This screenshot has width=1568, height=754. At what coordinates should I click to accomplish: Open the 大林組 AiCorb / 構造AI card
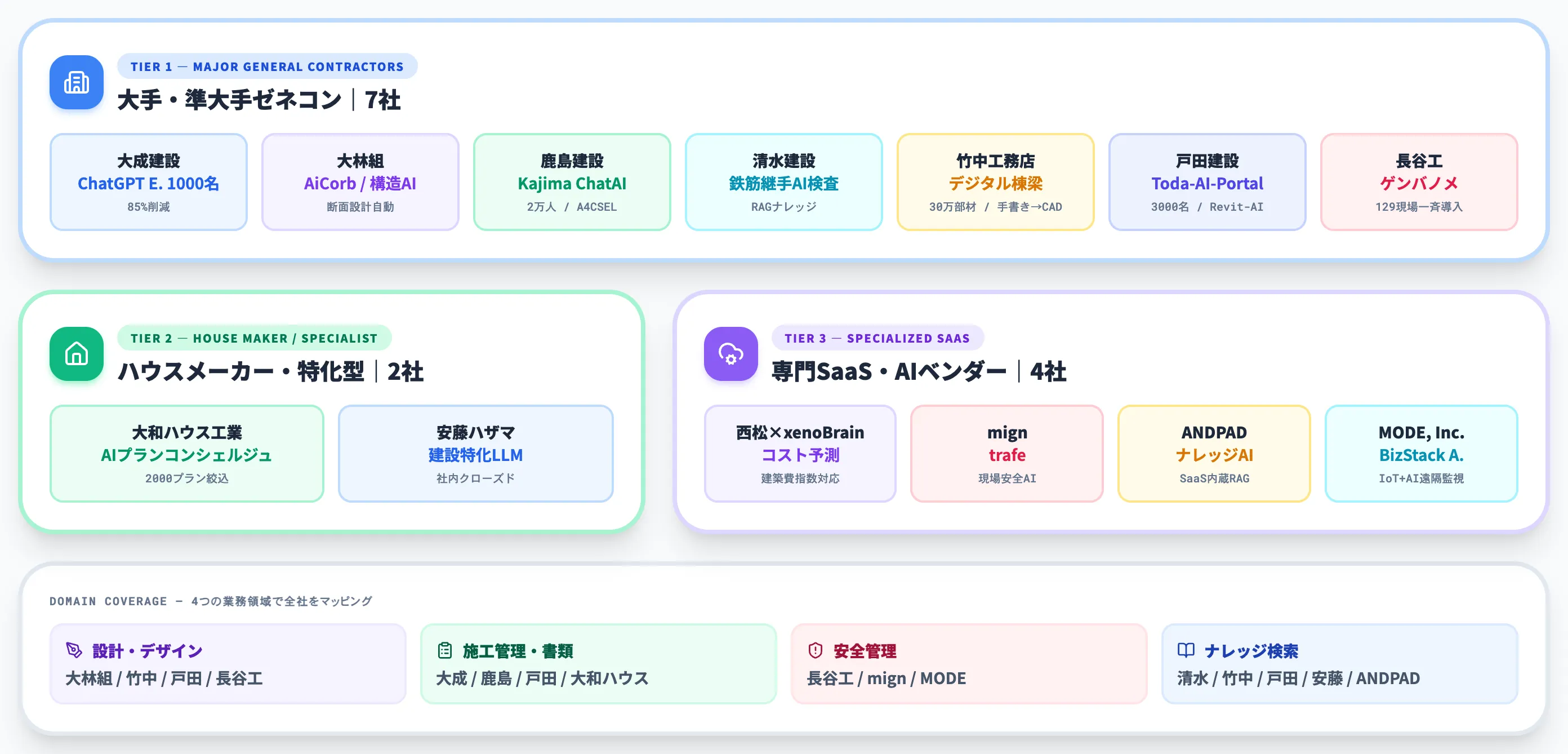[x=360, y=182]
